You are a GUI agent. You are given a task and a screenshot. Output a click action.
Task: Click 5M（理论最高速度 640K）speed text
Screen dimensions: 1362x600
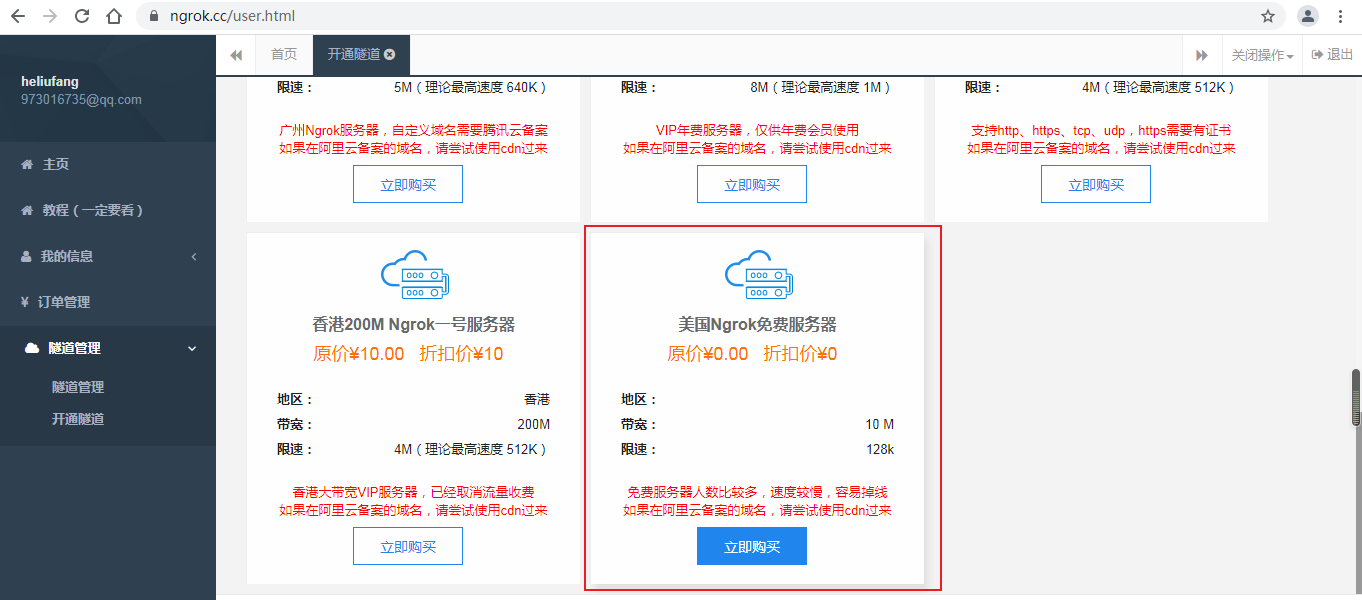pyautogui.click(x=470, y=88)
